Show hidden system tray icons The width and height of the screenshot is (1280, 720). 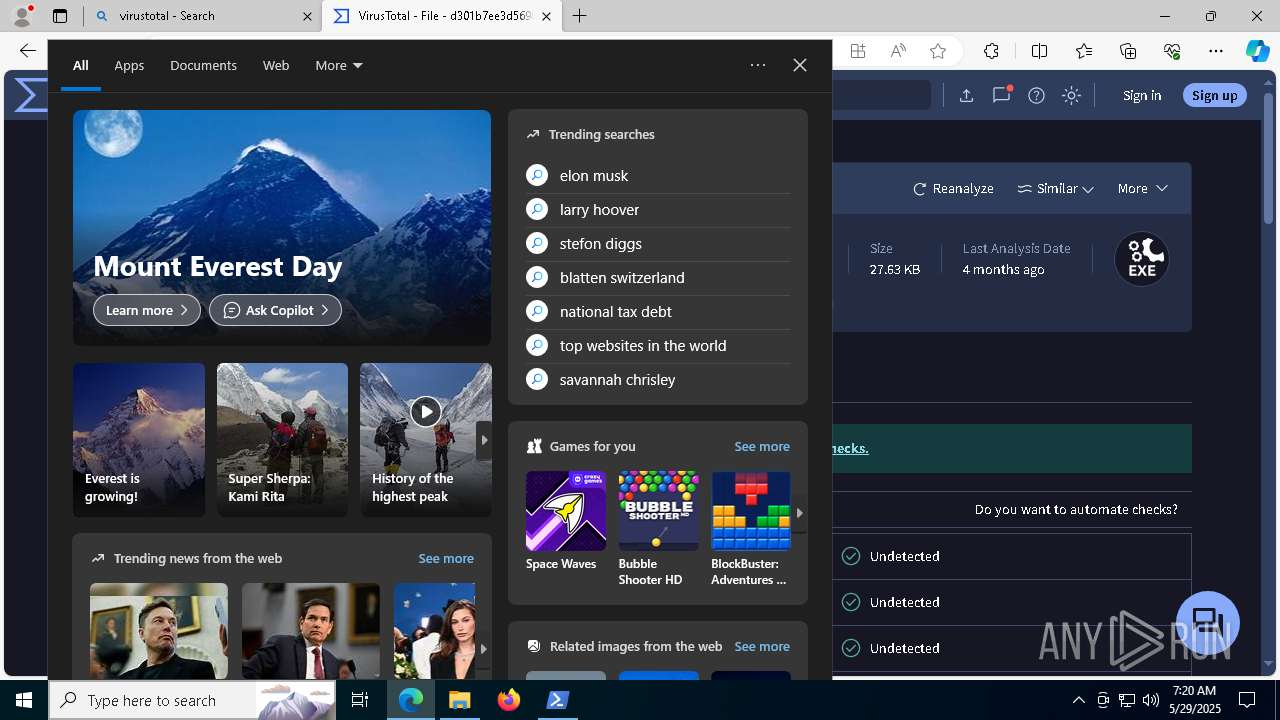click(1079, 701)
